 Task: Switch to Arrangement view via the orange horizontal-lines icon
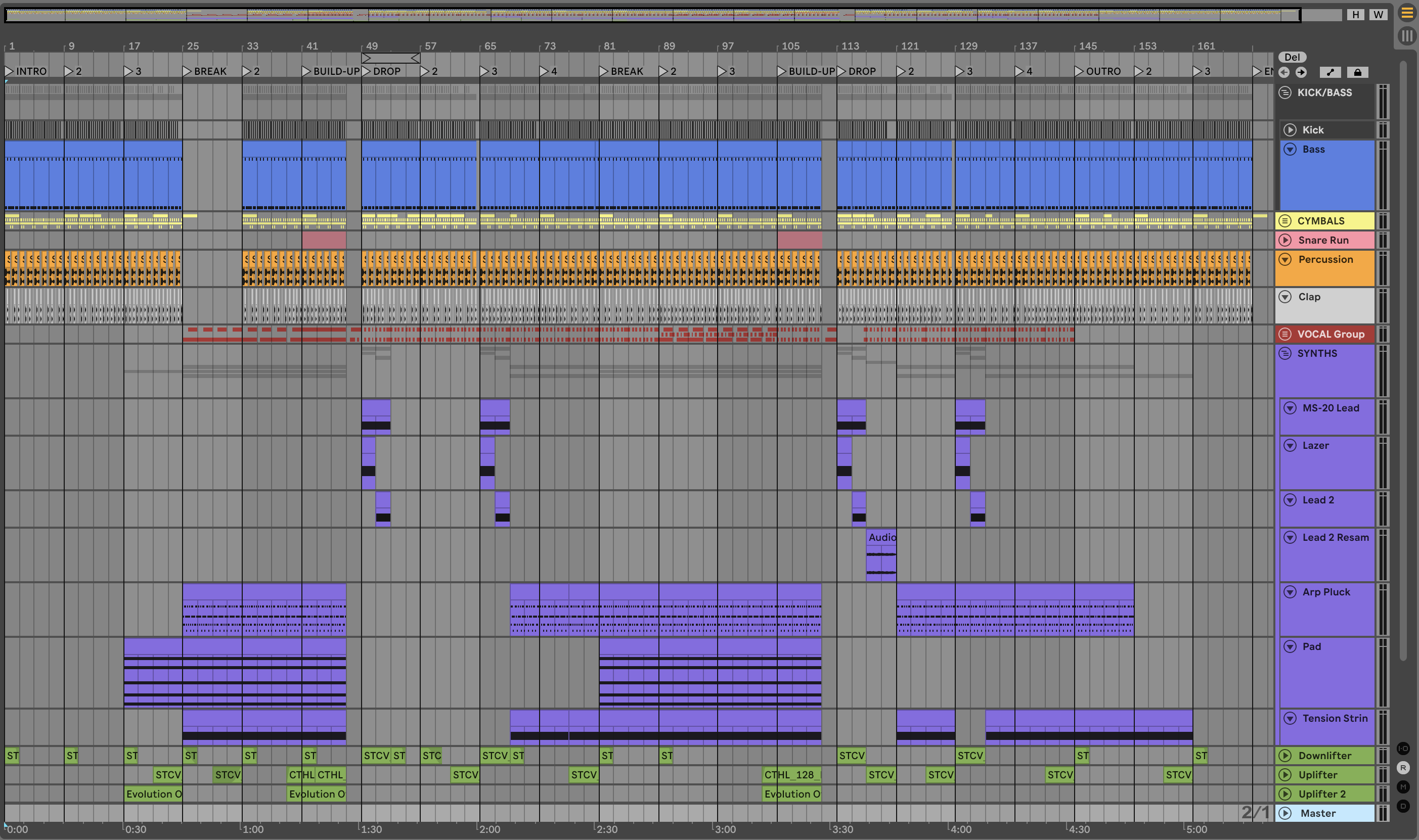click(1406, 13)
